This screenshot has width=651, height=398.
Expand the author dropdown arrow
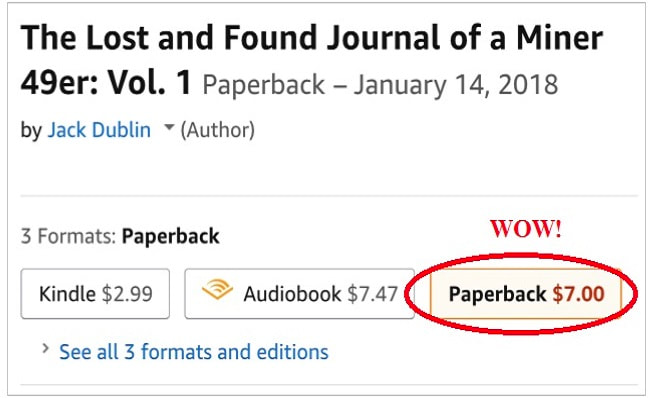point(169,127)
